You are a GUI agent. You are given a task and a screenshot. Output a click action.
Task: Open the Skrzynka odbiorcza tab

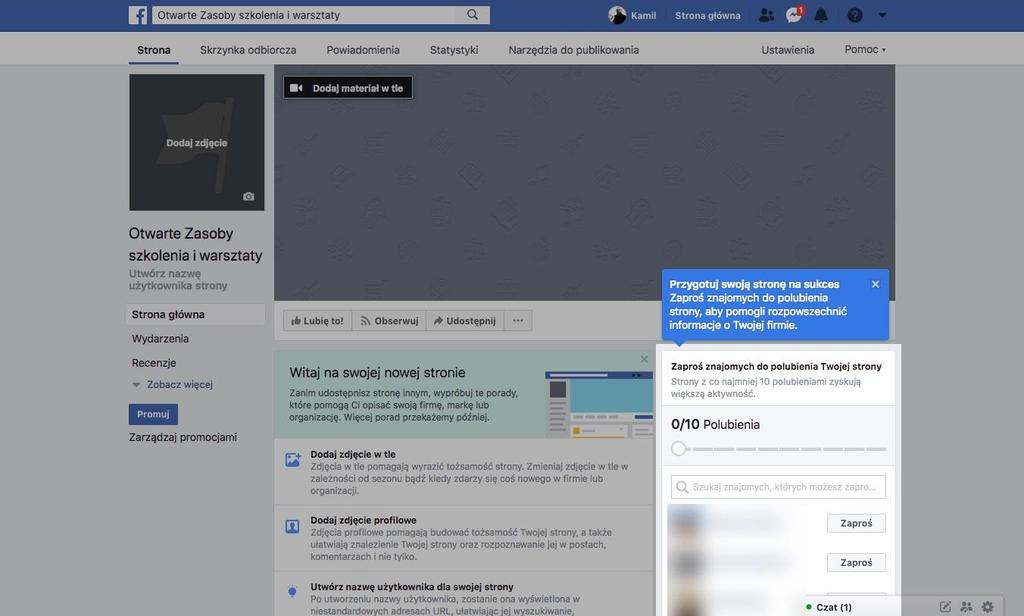pos(248,50)
